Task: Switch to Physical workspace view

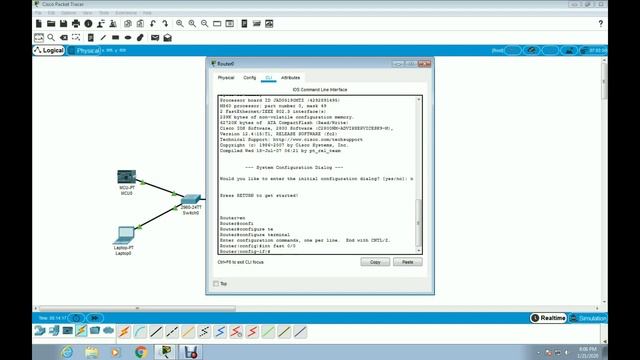Action: point(84,50)
